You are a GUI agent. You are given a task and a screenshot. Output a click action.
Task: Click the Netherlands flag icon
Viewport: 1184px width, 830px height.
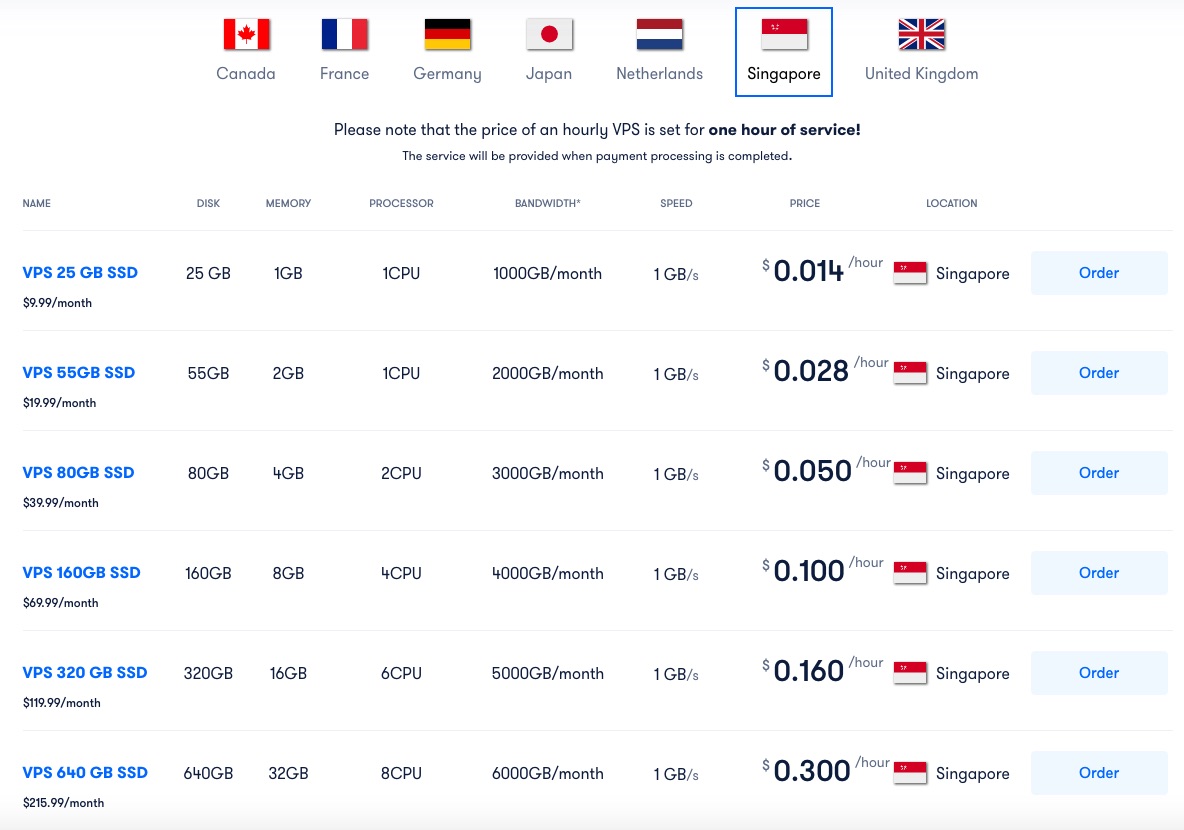point(659,35)
